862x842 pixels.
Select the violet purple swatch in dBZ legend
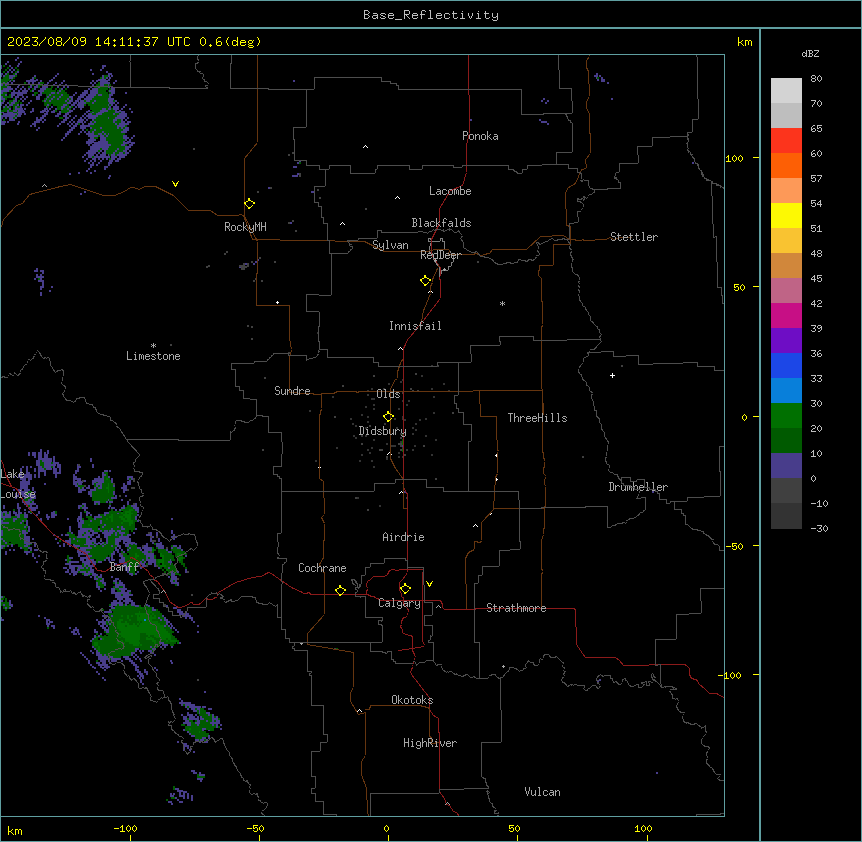click(x=786, y=340)
